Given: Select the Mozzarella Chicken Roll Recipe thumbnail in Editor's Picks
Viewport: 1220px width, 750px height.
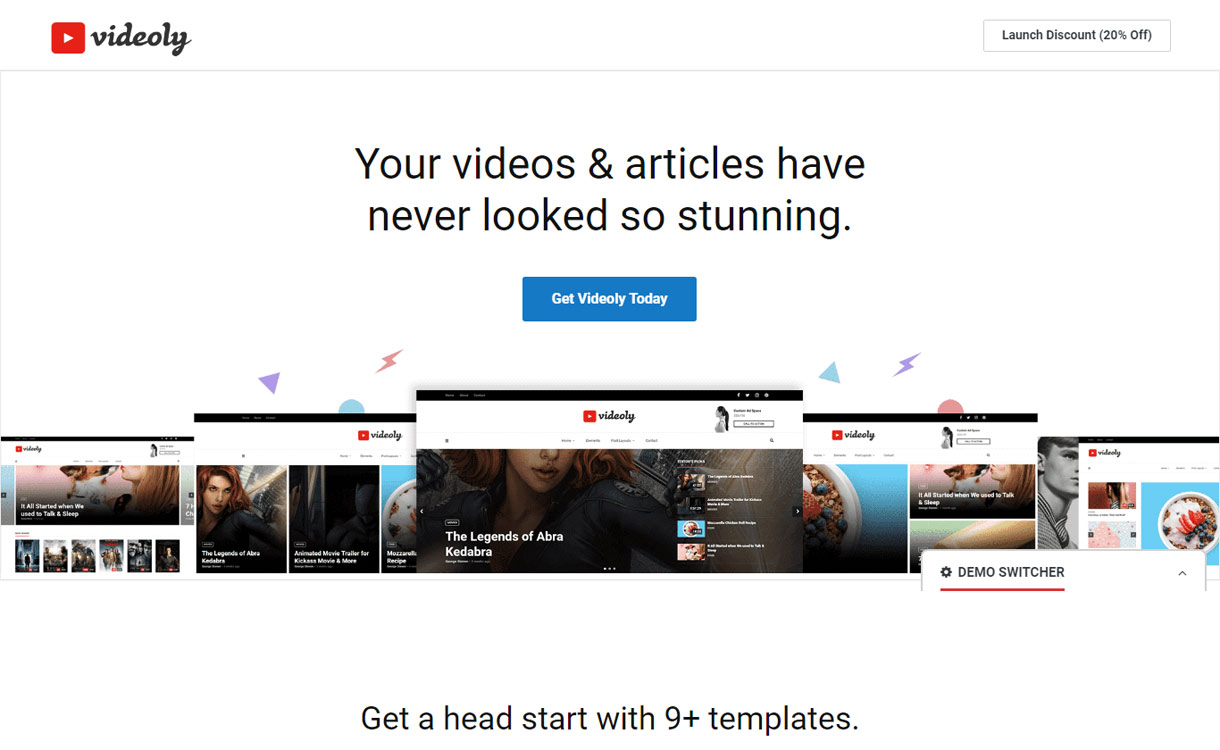Looking at the screenshot, I should tap(690, 528).
